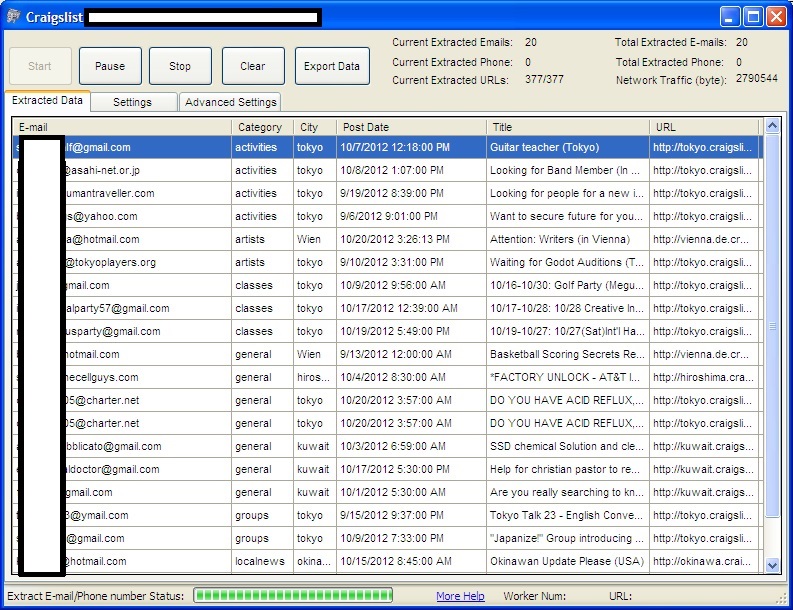Screen dimensions: 793x610
Task: Click the Pause button
Action: [x=110, y=66]
